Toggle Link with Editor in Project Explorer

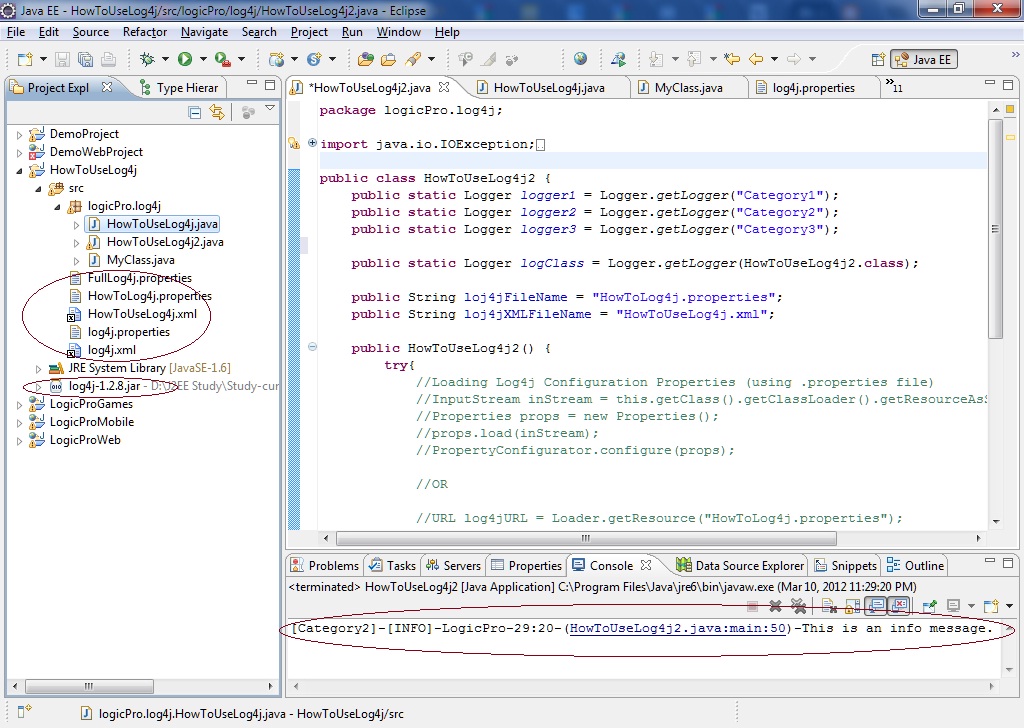coord(217,113)
